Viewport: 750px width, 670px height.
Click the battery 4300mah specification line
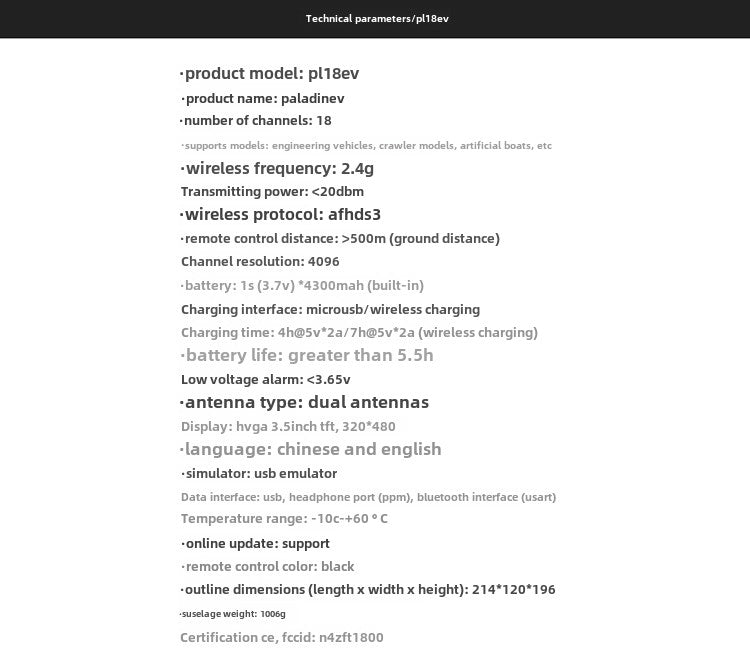(304, 285)
